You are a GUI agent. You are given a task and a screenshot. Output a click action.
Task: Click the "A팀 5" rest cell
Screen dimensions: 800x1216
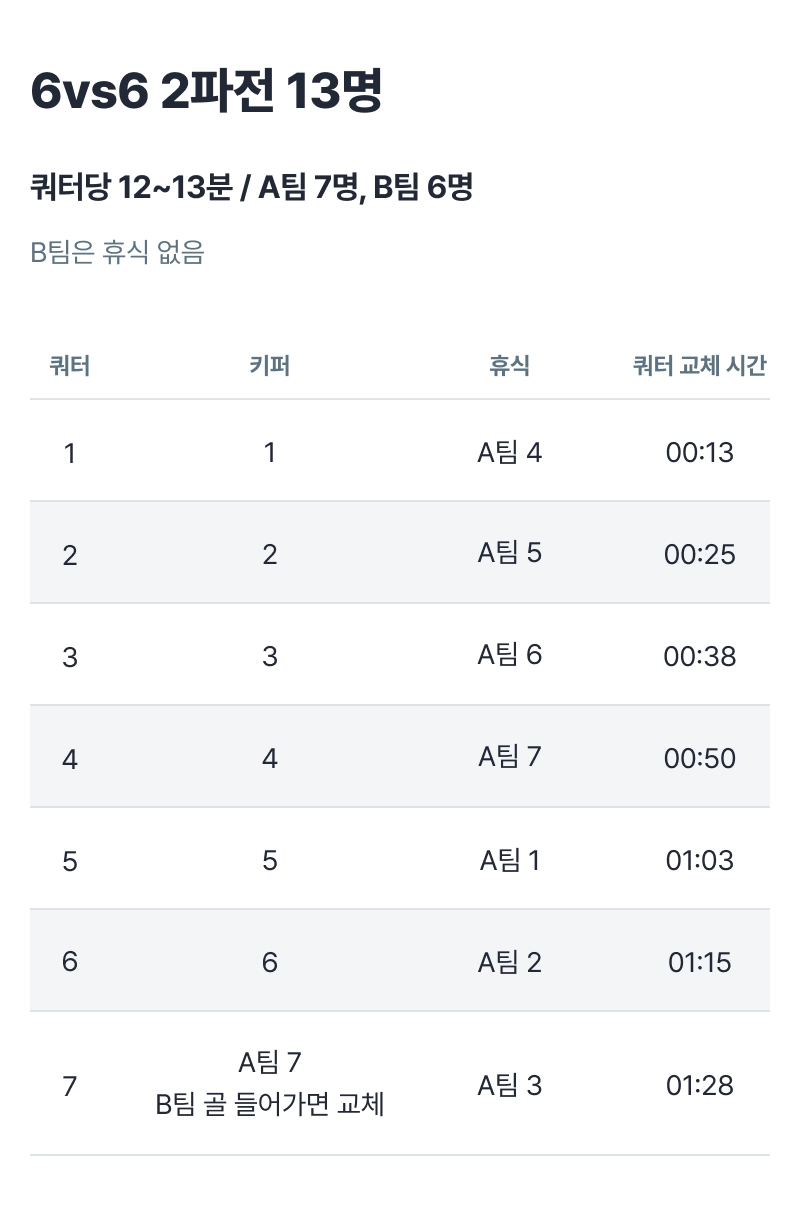(509, 553)
